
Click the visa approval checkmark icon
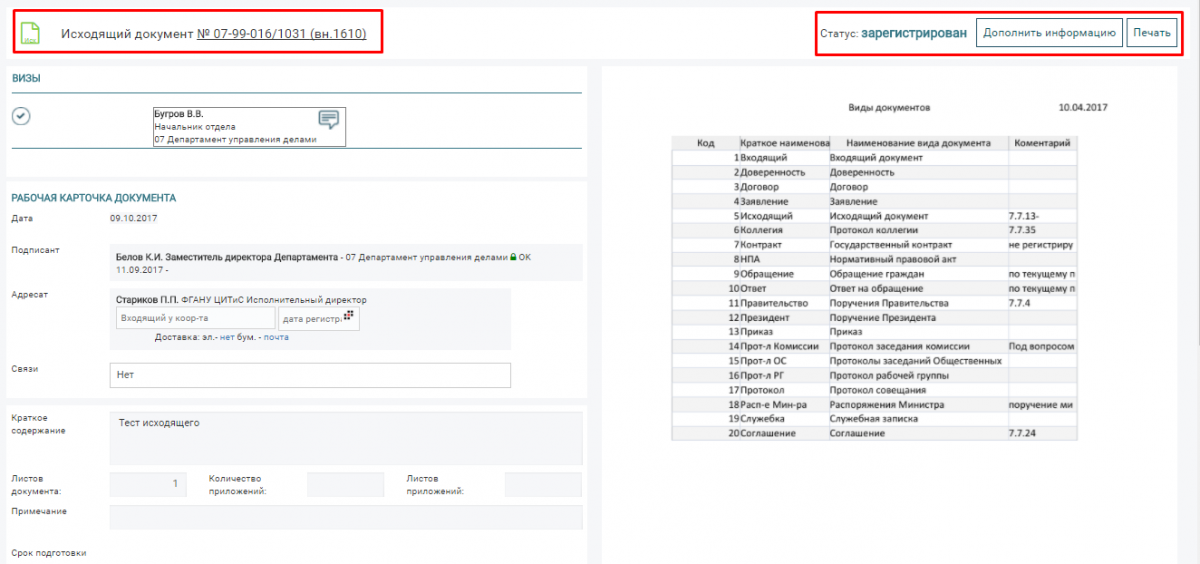click(x=21, y=116)
